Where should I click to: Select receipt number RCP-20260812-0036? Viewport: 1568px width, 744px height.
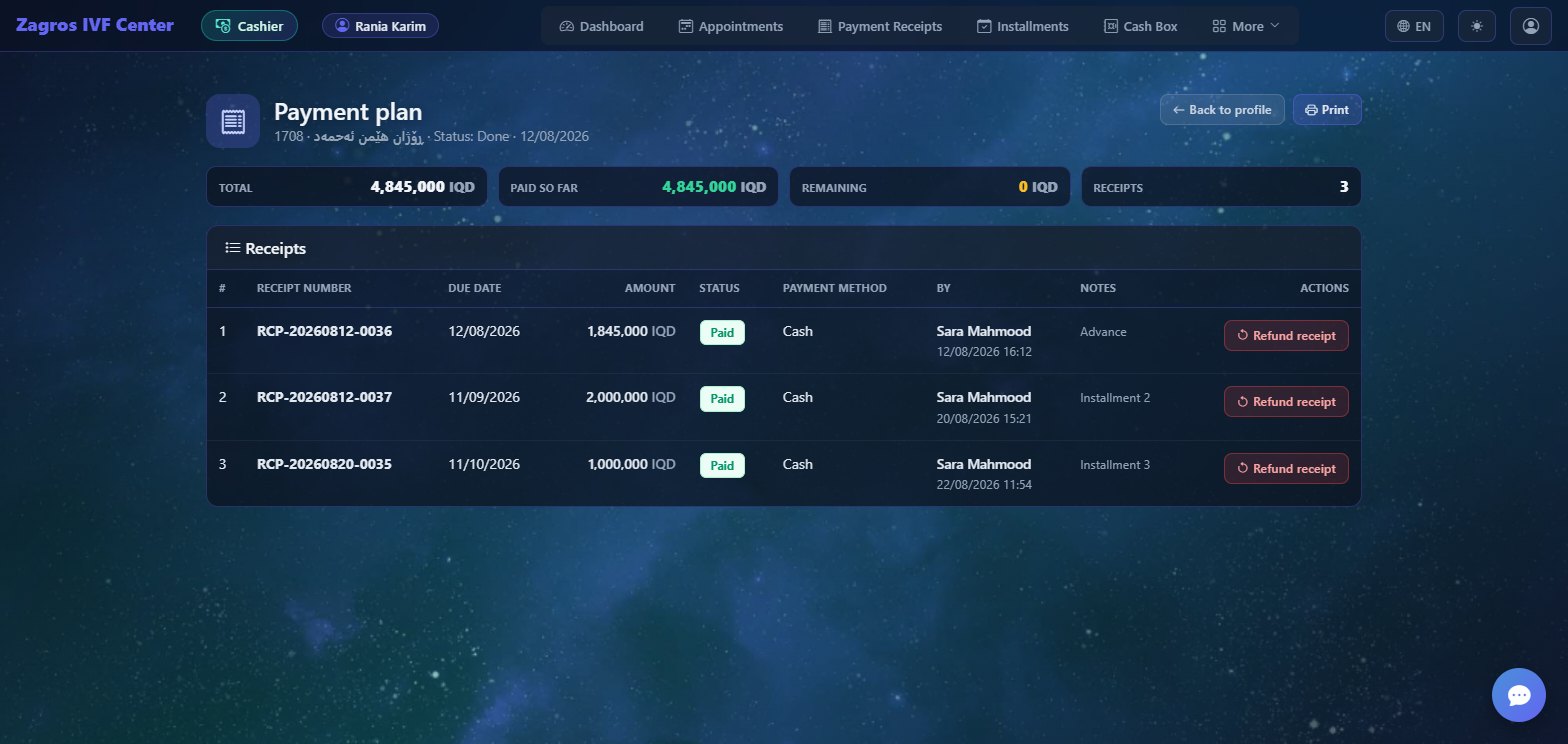tap(324, 331)
